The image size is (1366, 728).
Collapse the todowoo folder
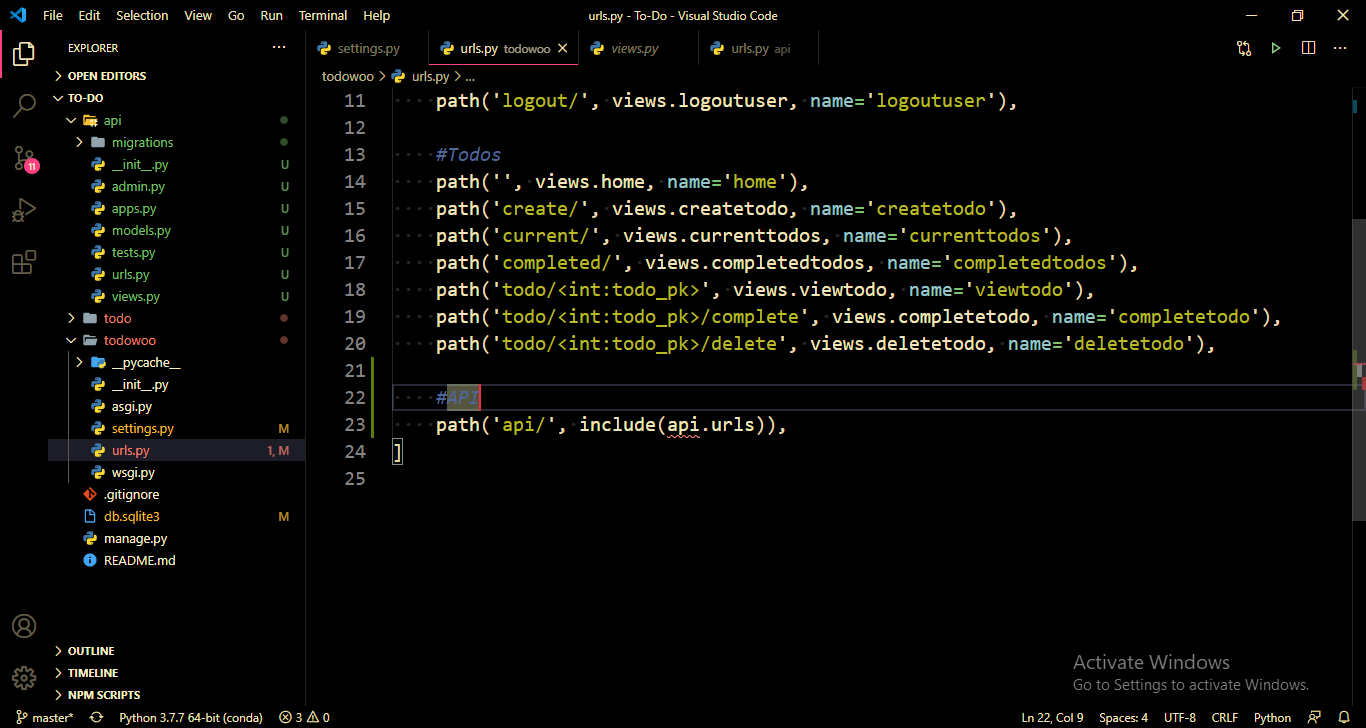point(176,340)
